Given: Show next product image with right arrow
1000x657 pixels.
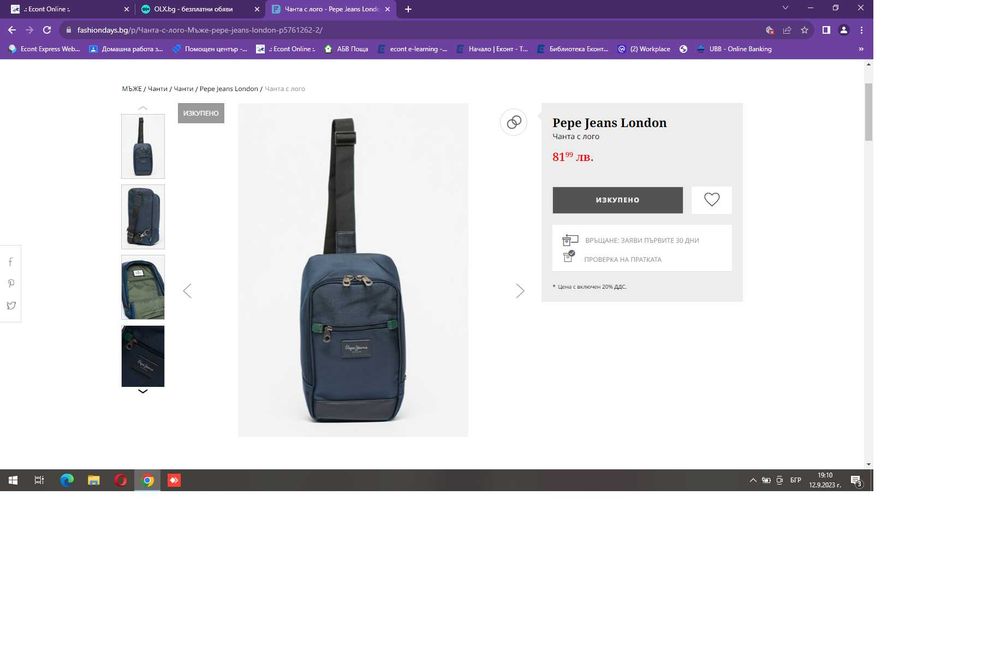Looking at the screenshot, I should (x=520, y=291).
